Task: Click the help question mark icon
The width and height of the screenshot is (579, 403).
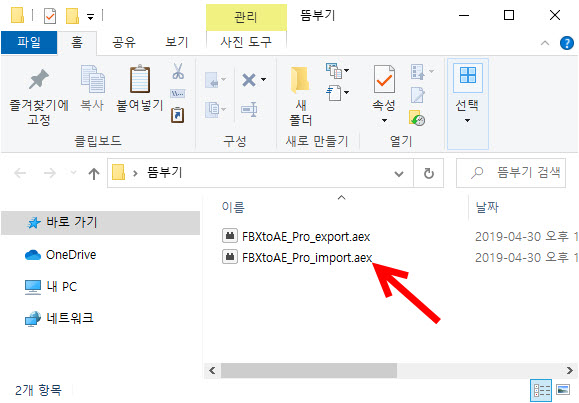Action: point(567,43)
